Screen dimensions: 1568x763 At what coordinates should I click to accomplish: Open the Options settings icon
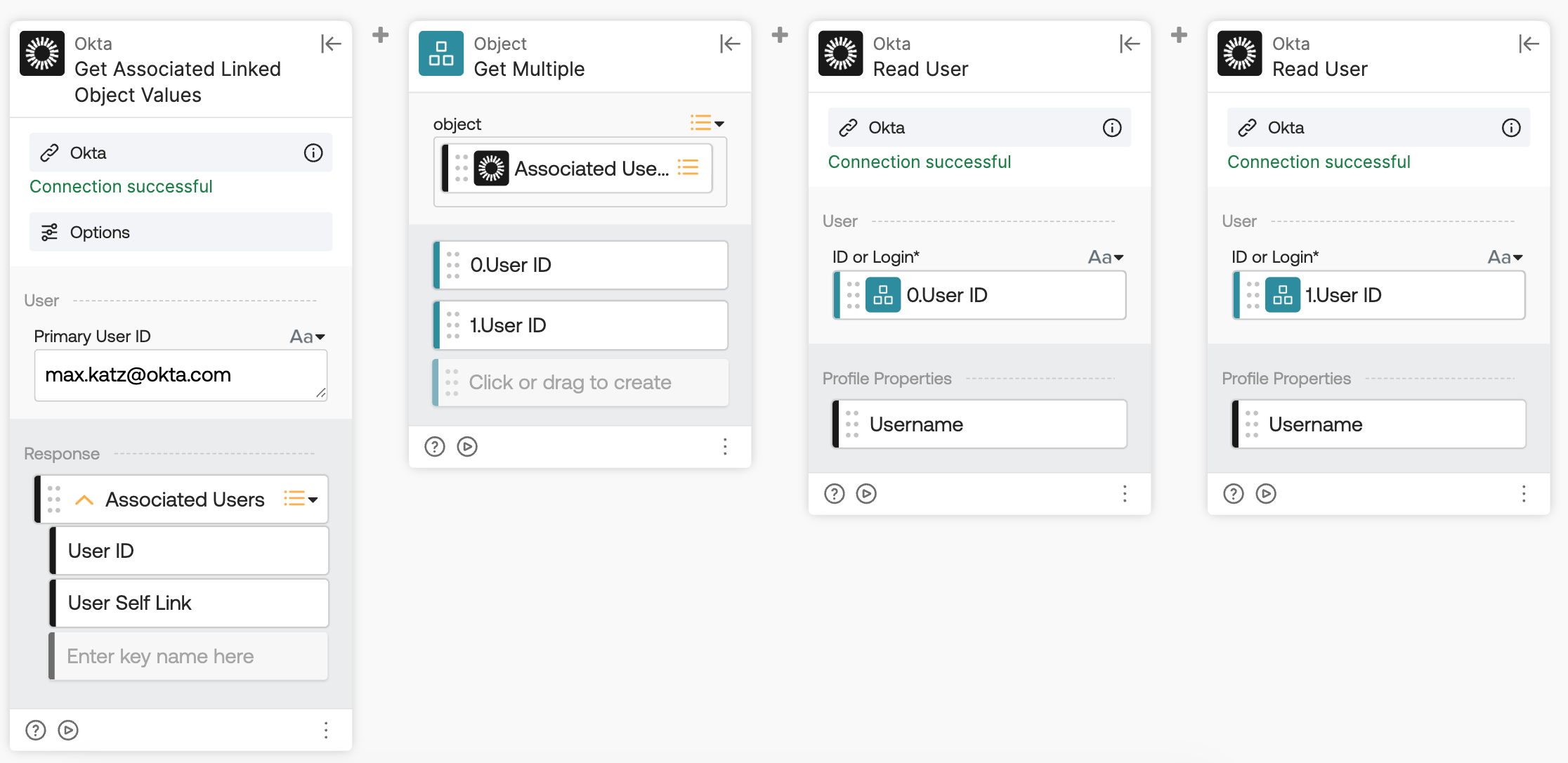pyautogui.click(x=49, y=232)
